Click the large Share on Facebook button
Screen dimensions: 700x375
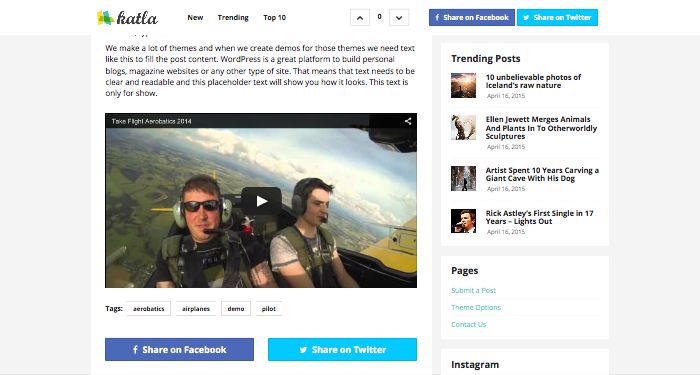point(179,350)
